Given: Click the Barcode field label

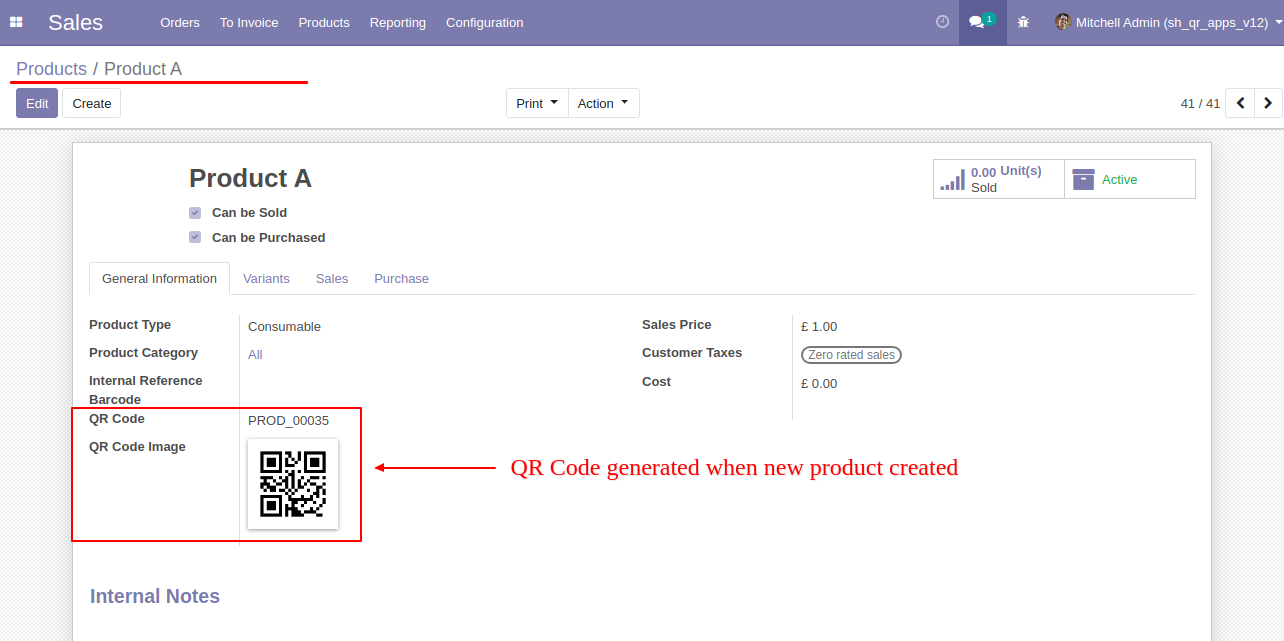Looking at the screenshot, I should (115, 400).
